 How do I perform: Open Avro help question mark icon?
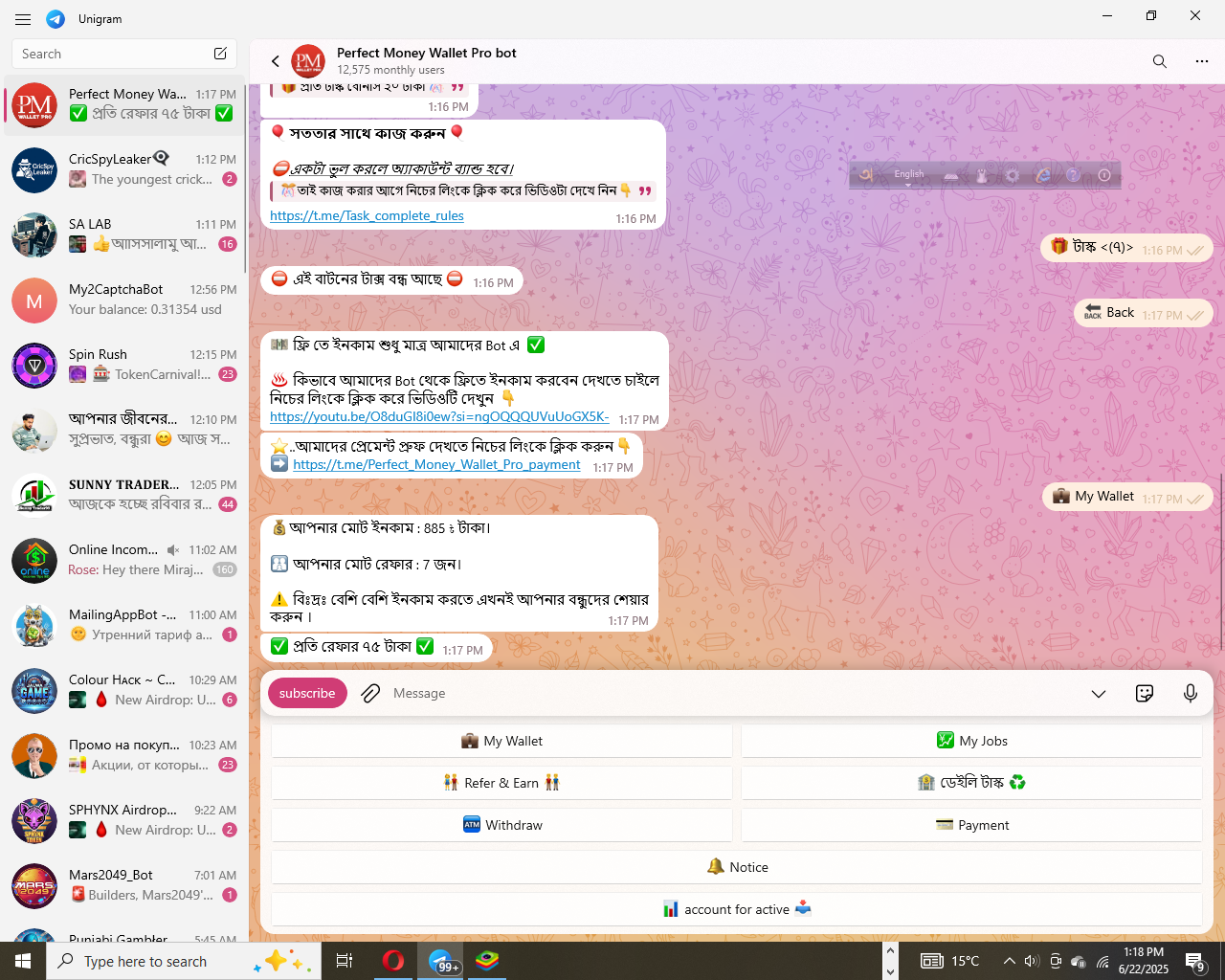click(x=1073, y=175)
